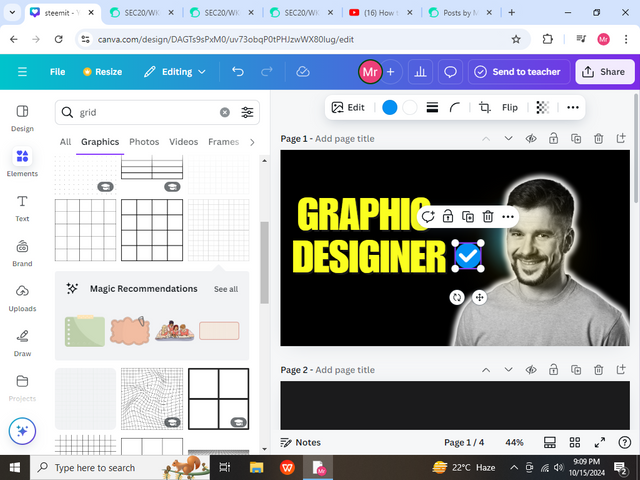Image resolution: width=640 pixels, height=480 pixels.
Task: Open the comments bubble icon
Action: click(450, 72)
